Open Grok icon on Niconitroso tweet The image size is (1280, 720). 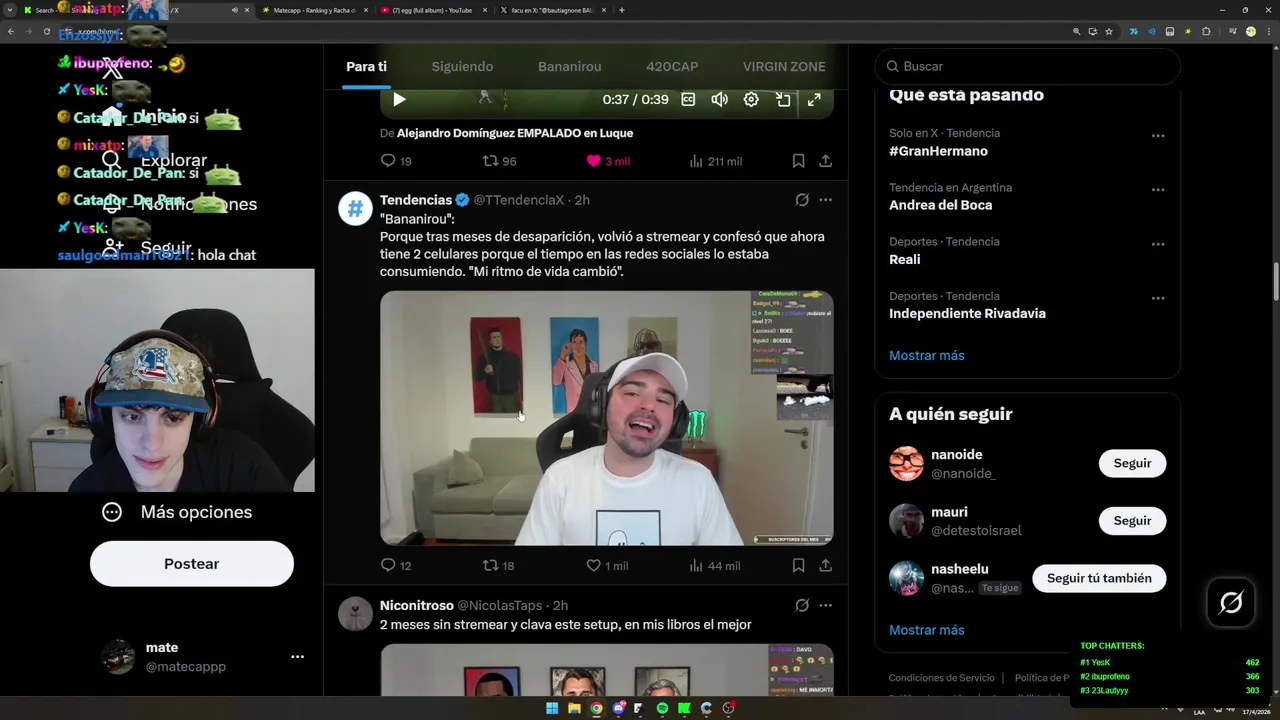coord(802,605)
